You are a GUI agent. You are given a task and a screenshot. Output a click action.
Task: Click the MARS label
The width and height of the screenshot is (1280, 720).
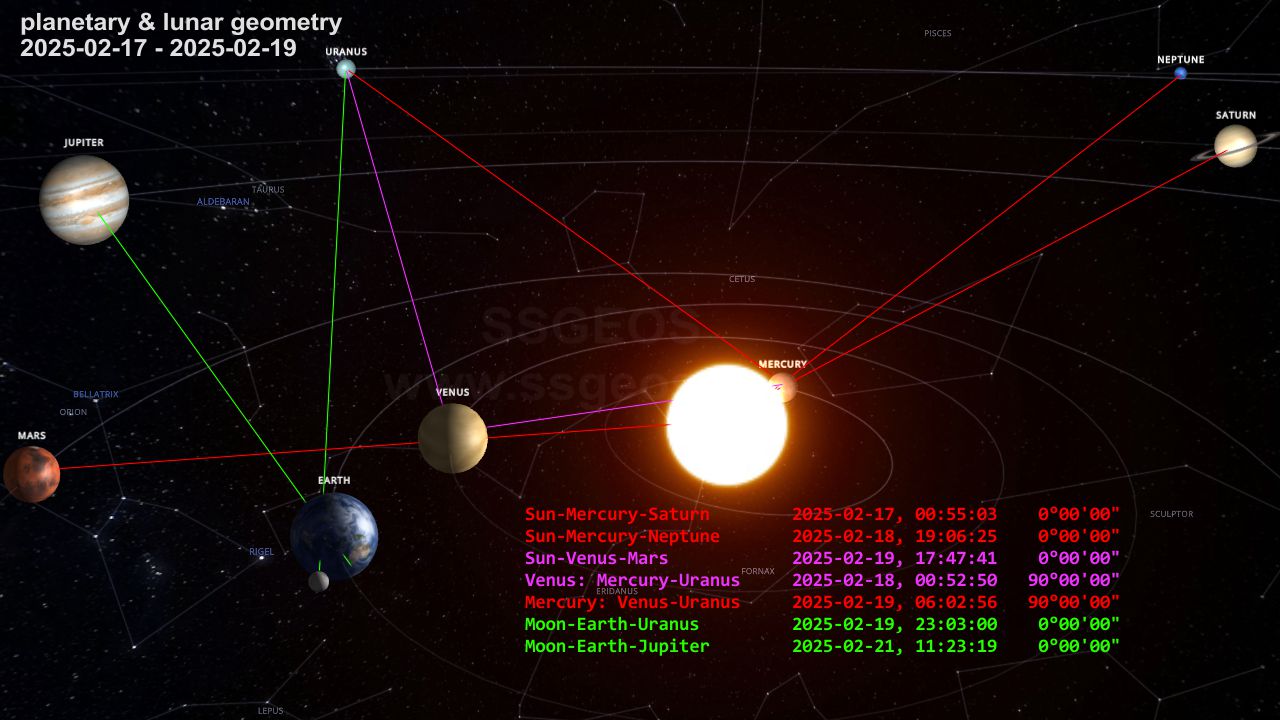click(32, 436)
